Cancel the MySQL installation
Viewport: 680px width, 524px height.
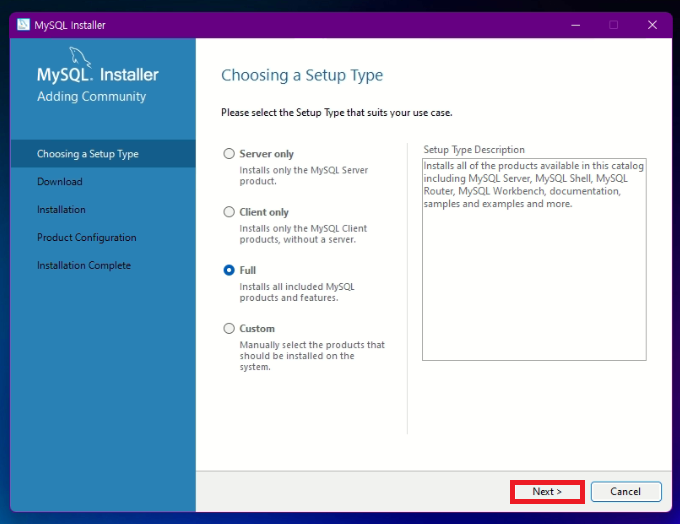point(626,491)
